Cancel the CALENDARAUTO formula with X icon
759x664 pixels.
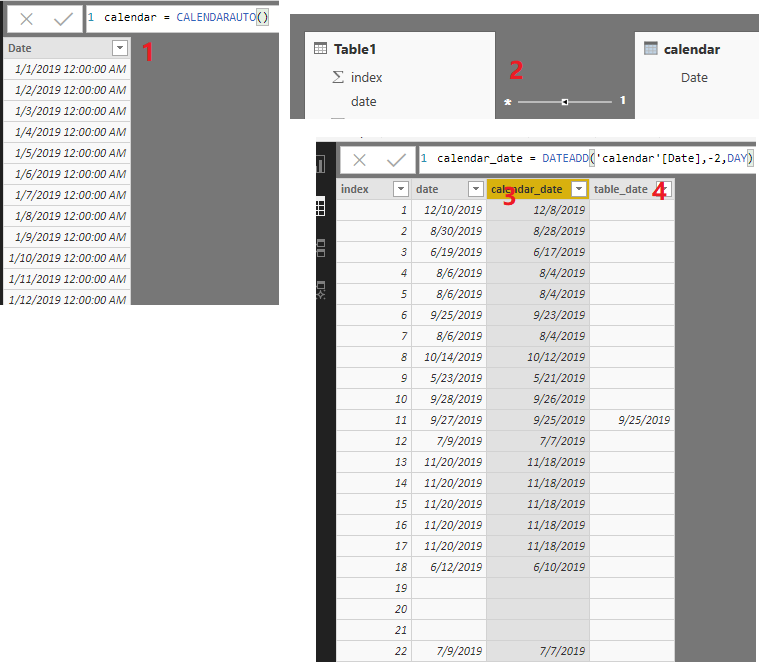[x=27, y=19]
